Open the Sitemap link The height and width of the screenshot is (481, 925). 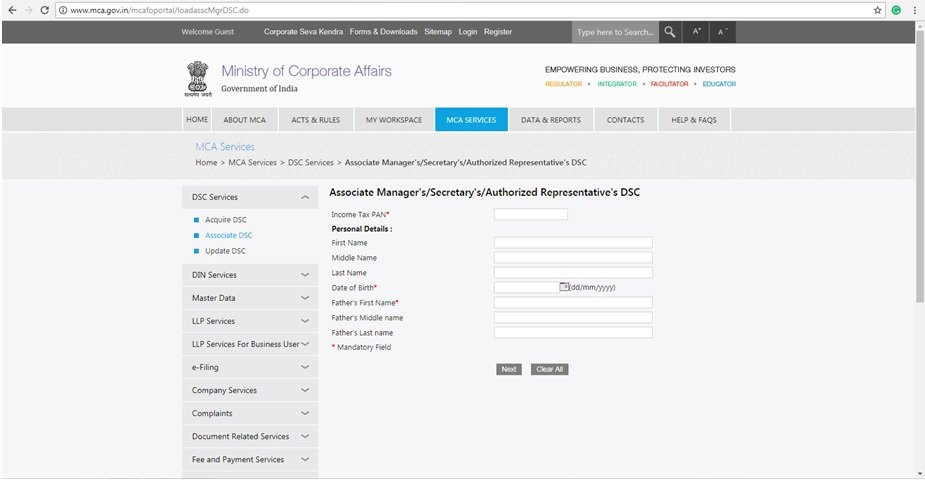(x=438, y=32)
